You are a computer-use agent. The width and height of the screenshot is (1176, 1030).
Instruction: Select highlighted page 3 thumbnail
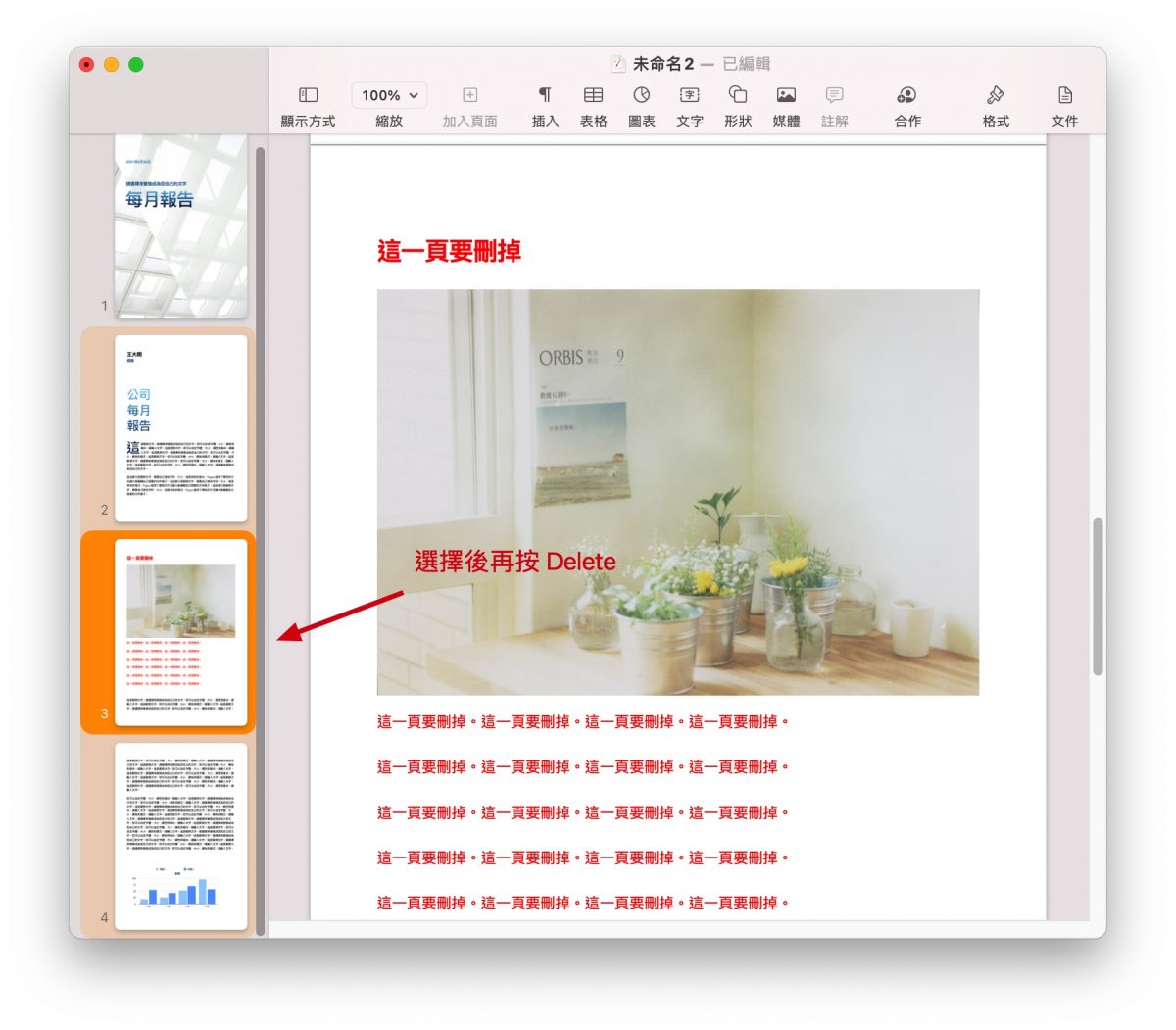pos(180,632)
